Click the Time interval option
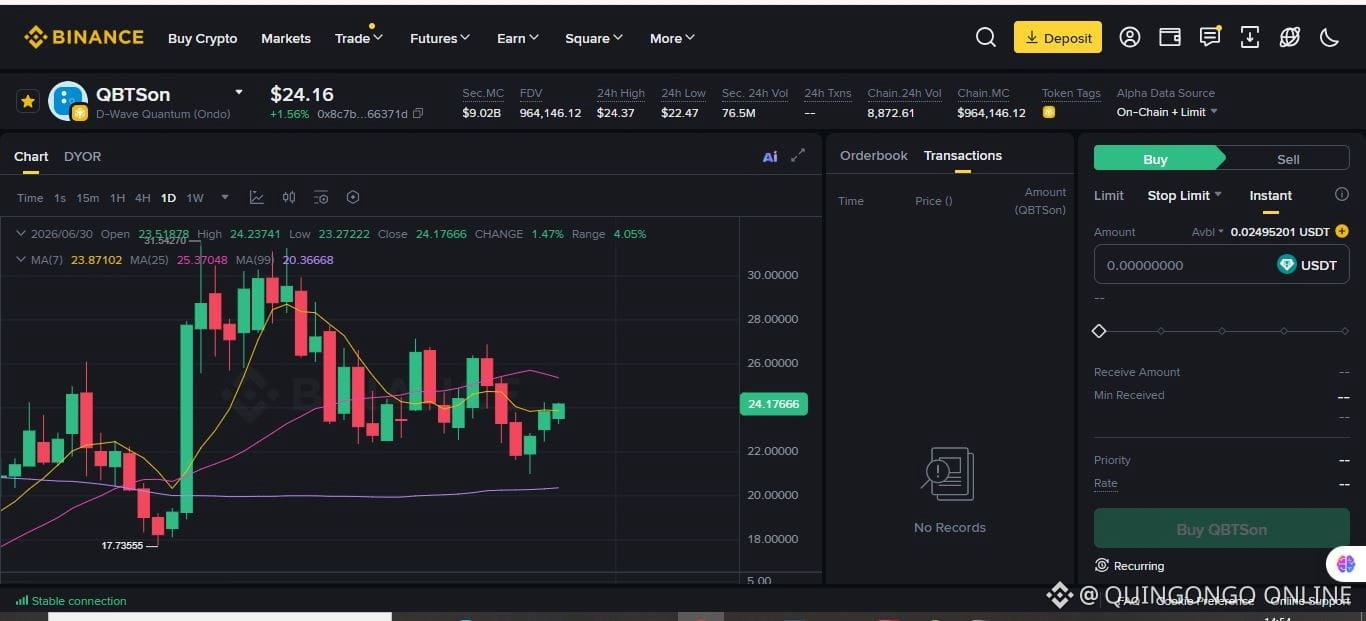Viewport: 1366px width, 621px height. coord(30,198)
